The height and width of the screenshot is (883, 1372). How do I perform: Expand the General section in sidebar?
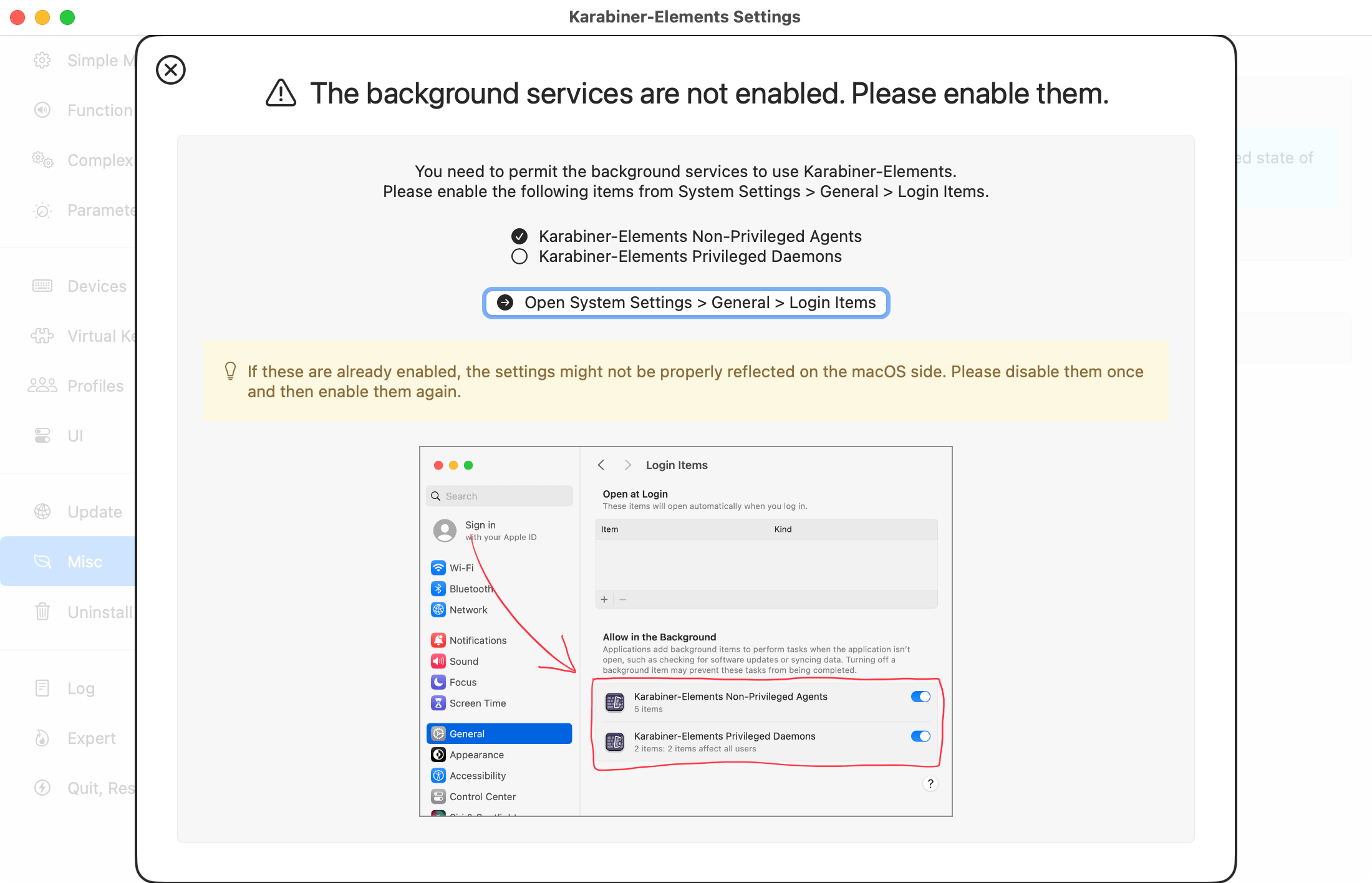500,733
